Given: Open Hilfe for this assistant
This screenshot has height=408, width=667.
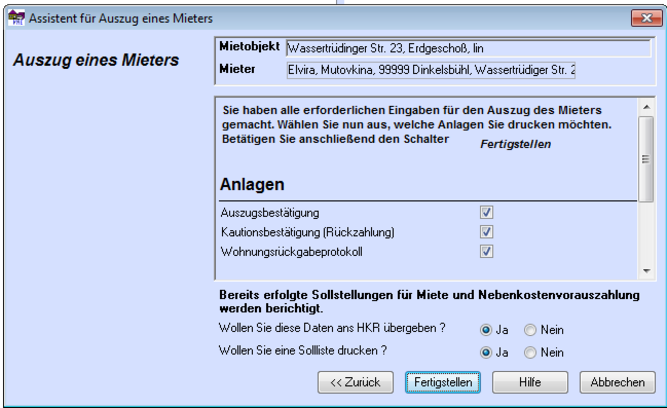Looking at the screenshot, I should click(530, 382).
